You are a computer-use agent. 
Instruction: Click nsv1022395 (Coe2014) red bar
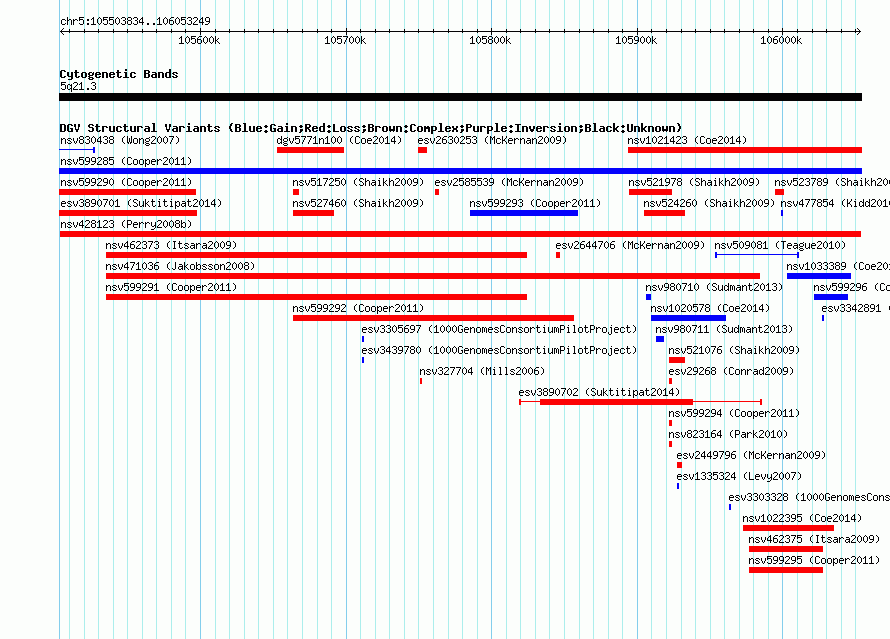pyautogui.click(x=788, y=528)
